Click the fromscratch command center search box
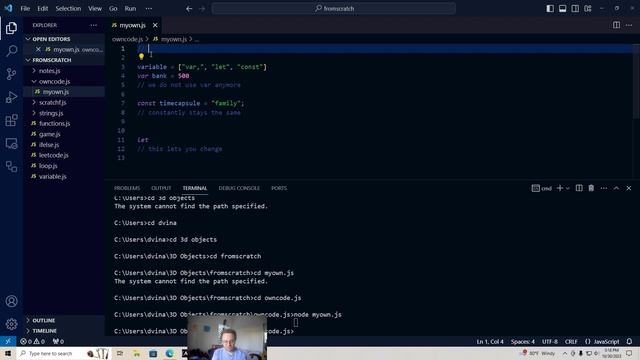The height and width of the screenshot is (360, 640). tap(333, 8)
